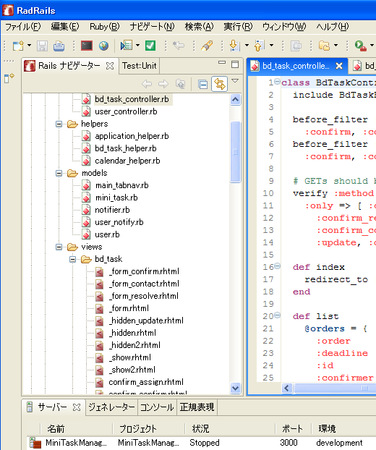Switch to the Test::Unit tab
The width and height of the screenshot is (376, 450).
click(139, 66)
